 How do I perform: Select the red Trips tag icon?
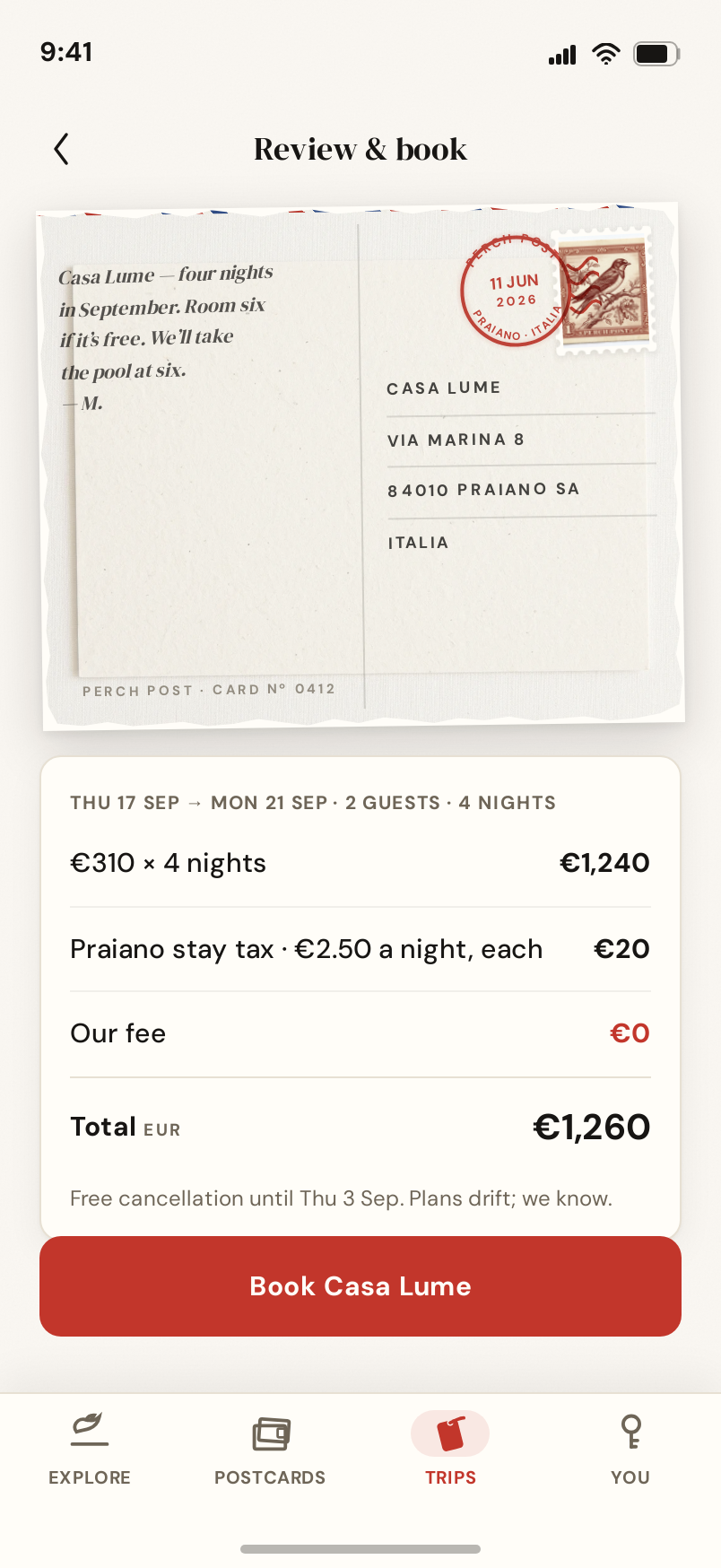tap(450, 1433)
